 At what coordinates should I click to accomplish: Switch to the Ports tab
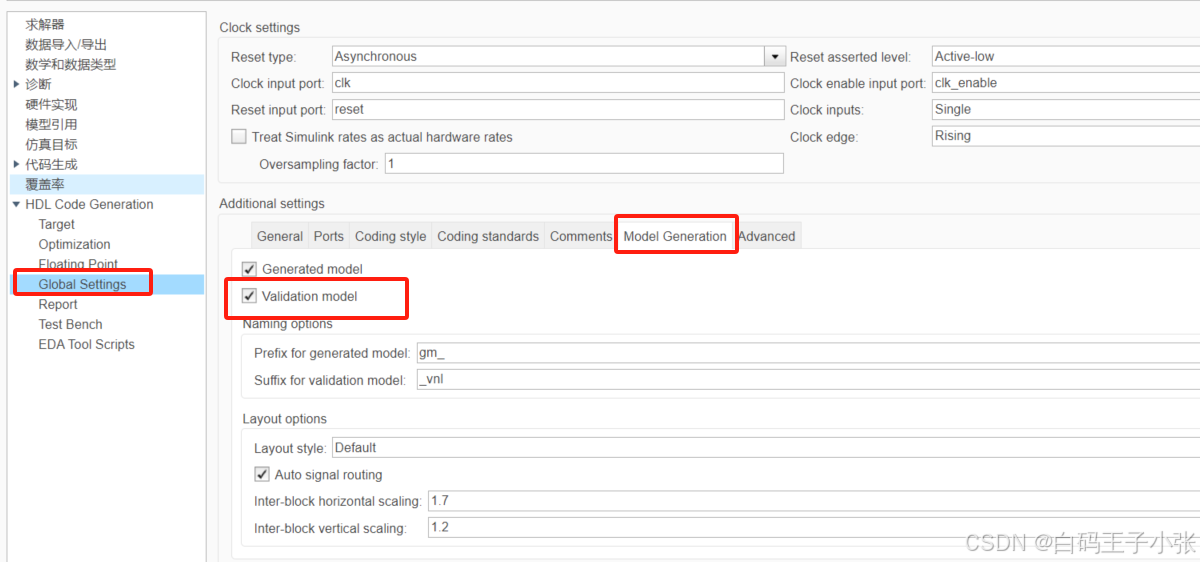point(328,236)
